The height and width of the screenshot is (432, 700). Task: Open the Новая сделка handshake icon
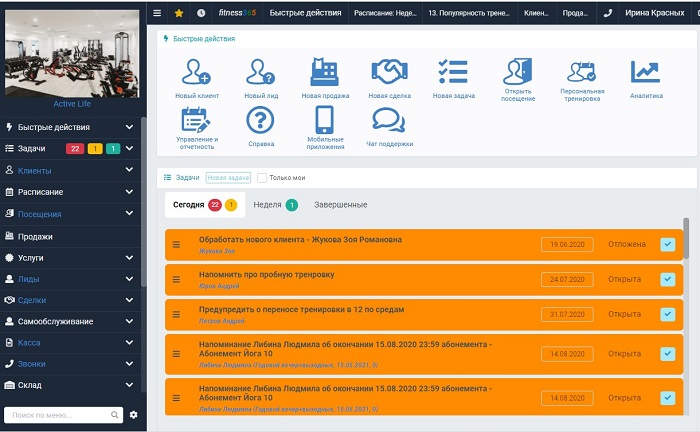[x=389, y=71]
